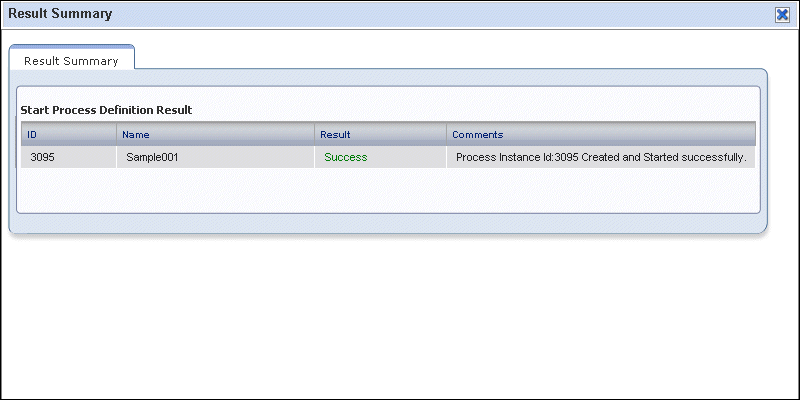Select the Sample001 name cell

point(215,157)
